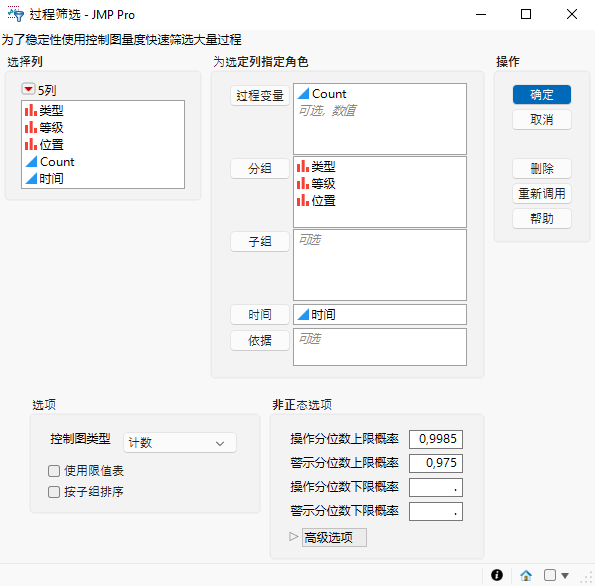Expand the 高级选项 disclosure triangle
This screenshot has height=586, width=595.
pyautogui.click(x=293, y=537)
